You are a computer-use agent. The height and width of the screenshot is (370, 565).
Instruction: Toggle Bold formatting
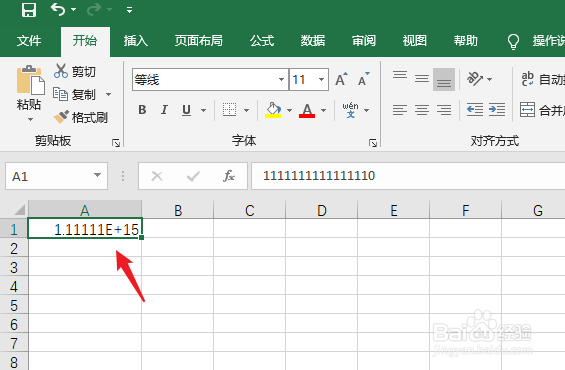(x=142, y=110)
